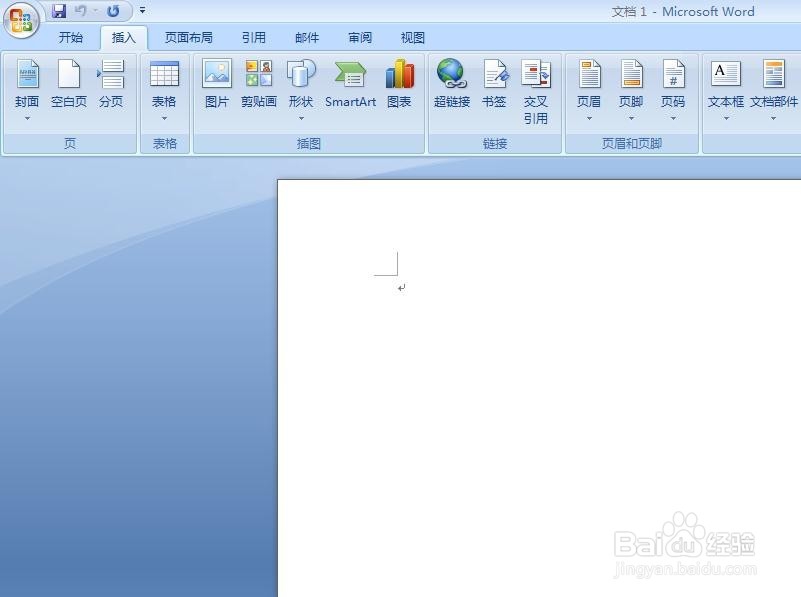Viewport: 801px width, 597px height.
Task: Expand the 文本框 dropdown arrow
Action: click(x=726, y=118)
